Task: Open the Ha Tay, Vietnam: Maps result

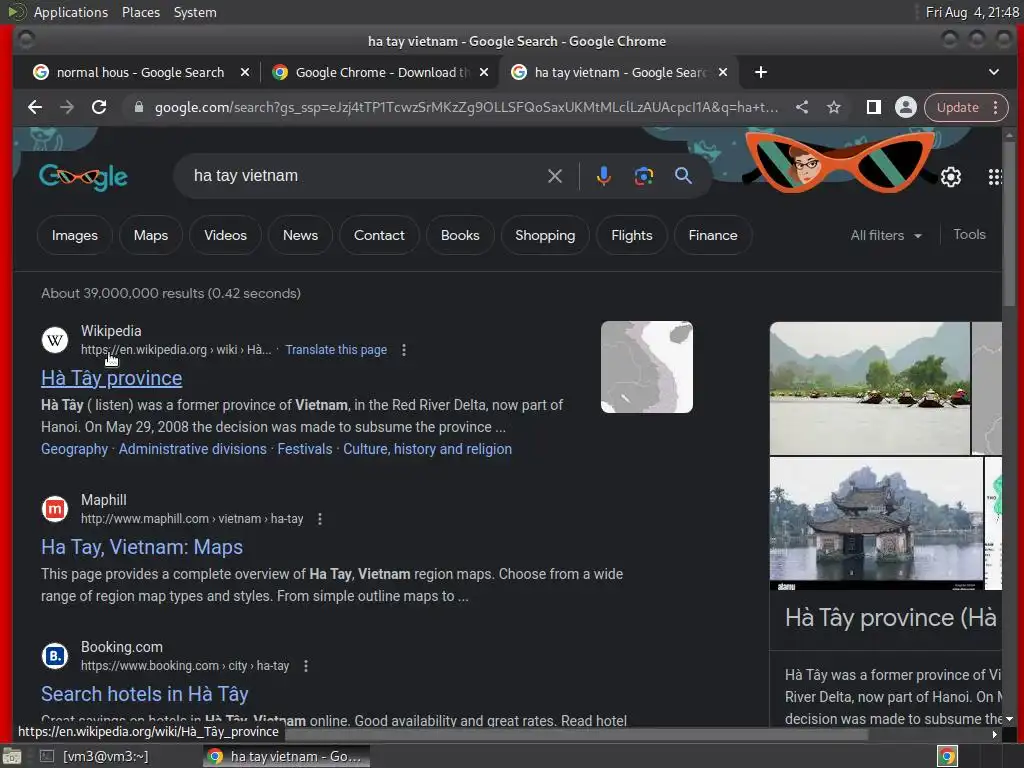Action: pos(142,547)
